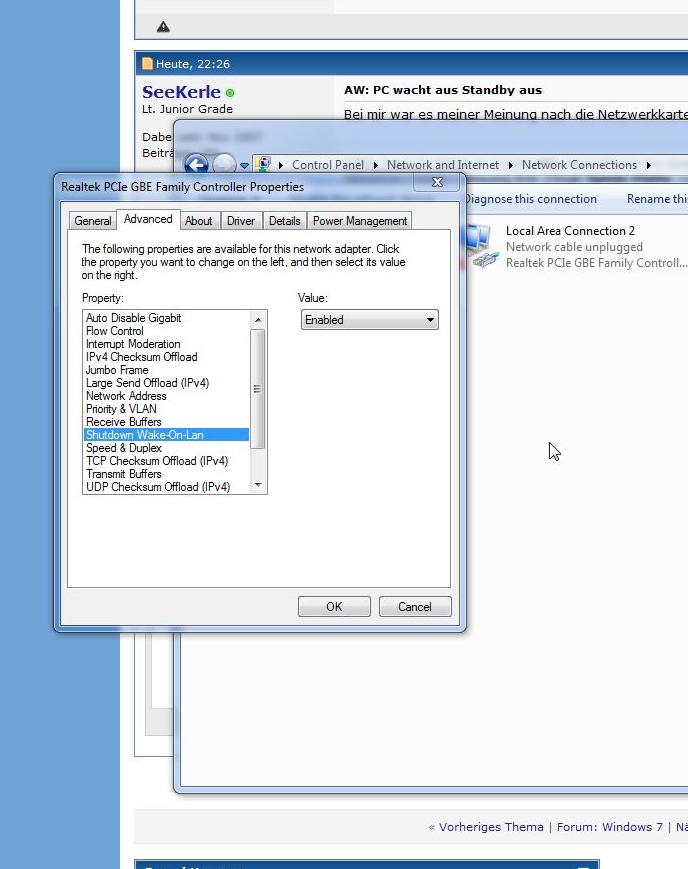Screen dimensions: 688x869
Task: Click Local Area Connection 2 name
Action: [x=570, y=231]
